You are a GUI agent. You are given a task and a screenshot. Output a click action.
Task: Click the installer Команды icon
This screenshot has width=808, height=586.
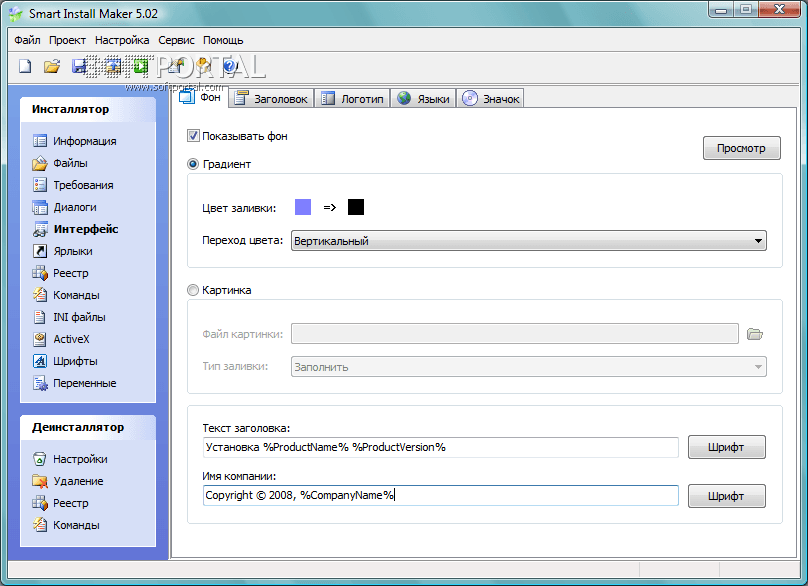(x=40, y=295)
